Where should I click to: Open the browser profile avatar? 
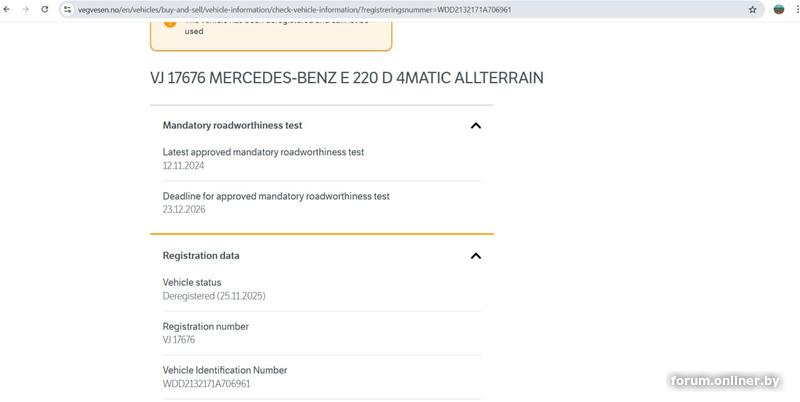click(x=779, y=9)
